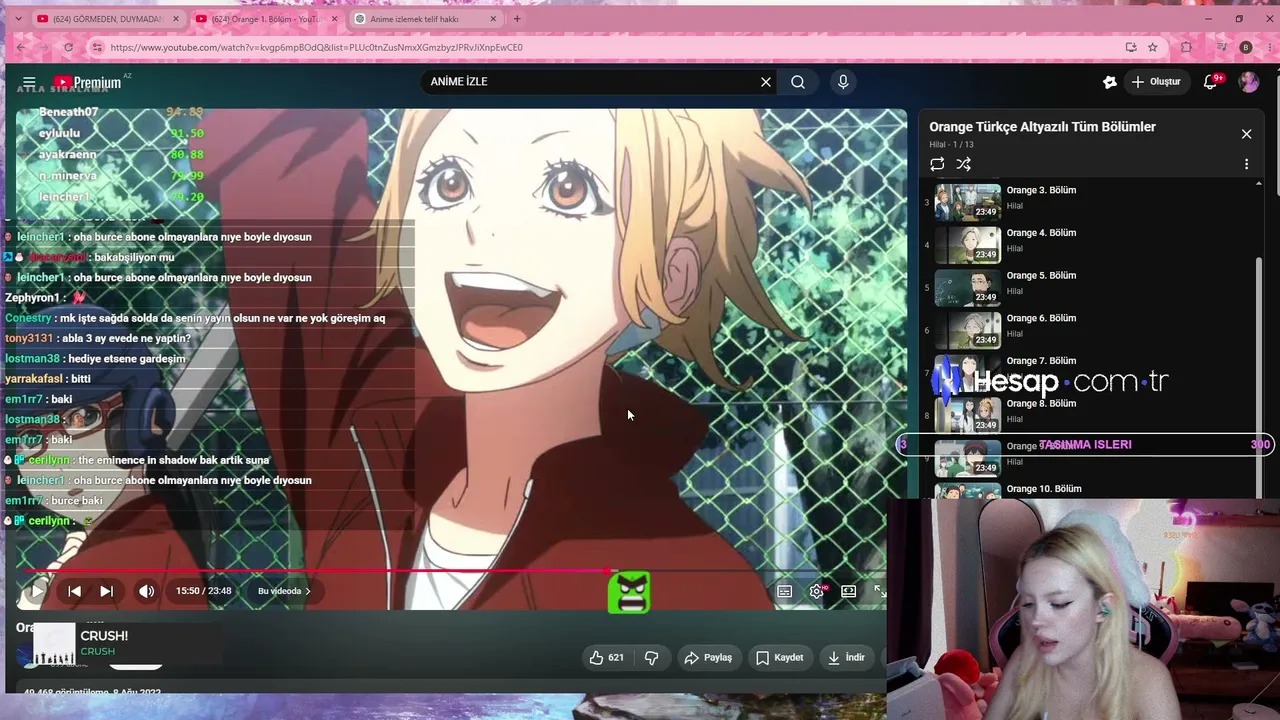Open the account avatar menu

click(x=1249, y=82)
